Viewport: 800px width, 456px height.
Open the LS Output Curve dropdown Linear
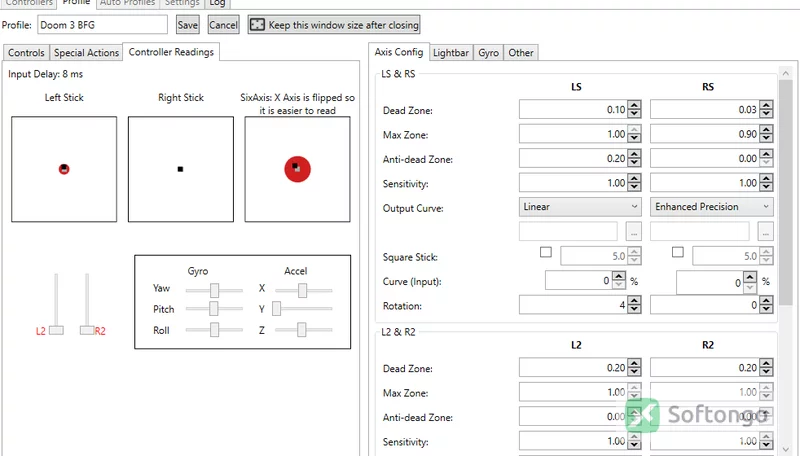click(580, 207)
